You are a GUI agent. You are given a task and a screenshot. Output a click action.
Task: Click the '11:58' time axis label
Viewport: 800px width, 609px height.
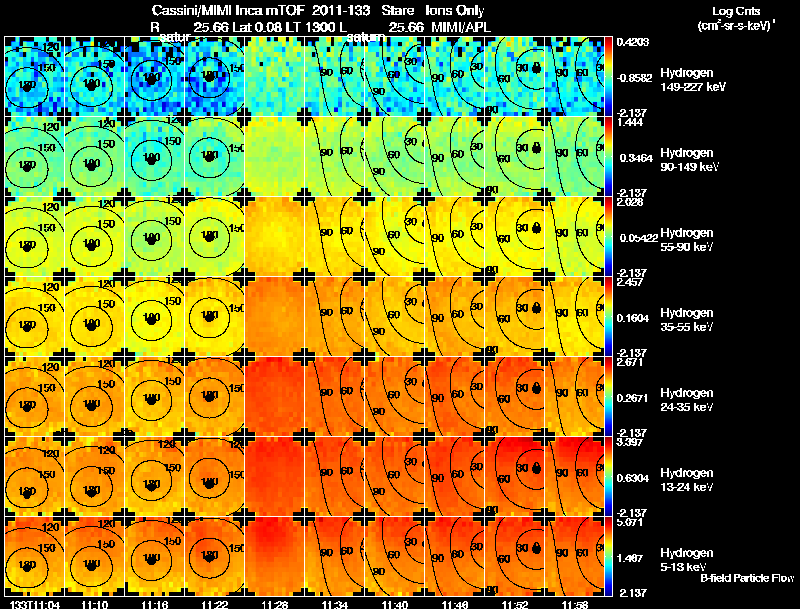tap(574, 604)
